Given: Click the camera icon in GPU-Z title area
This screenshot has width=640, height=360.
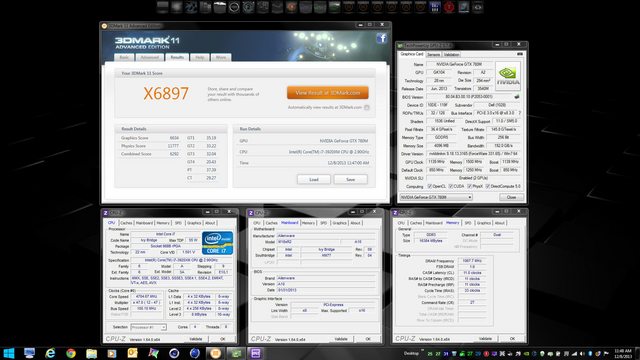Looking at the screenshot, I should (520, 54).
